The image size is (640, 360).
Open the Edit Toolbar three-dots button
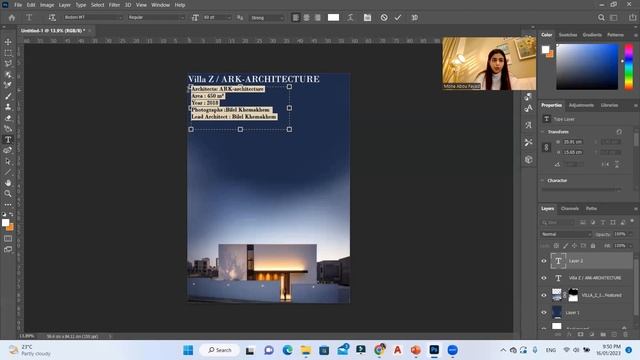click(8, 204)
